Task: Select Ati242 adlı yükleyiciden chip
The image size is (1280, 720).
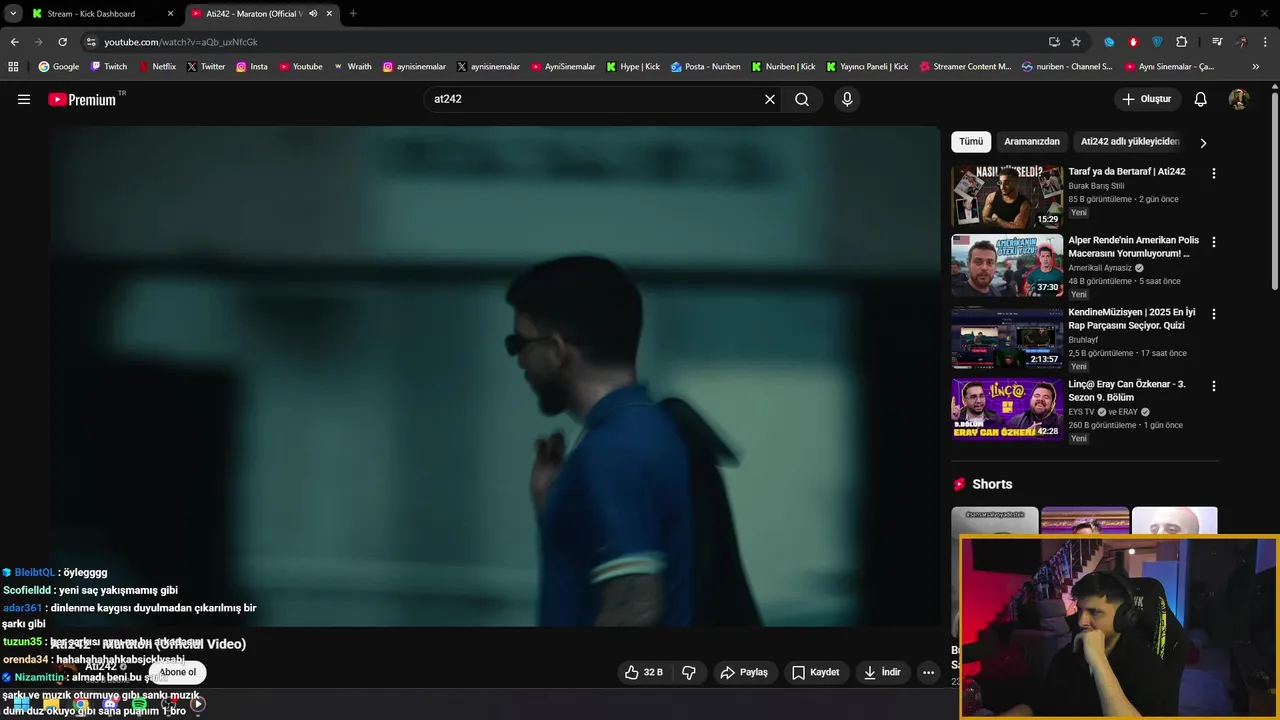Action: pos(1130,142)
